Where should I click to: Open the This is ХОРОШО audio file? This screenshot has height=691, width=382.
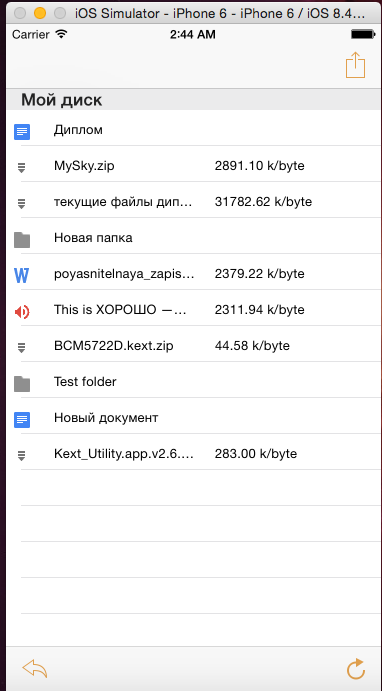[194, 310]
